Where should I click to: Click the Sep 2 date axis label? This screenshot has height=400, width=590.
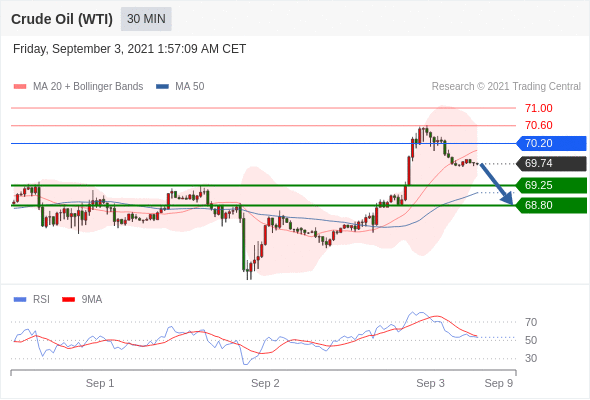265,383
